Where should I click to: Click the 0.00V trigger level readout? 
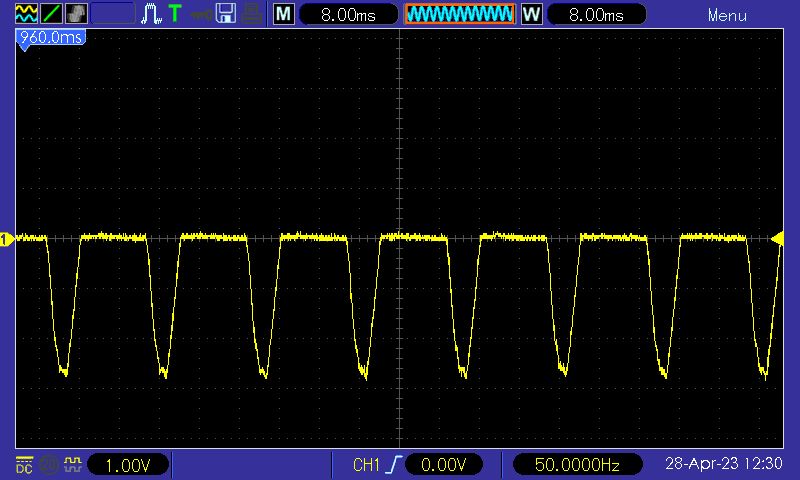click(444, 465)
